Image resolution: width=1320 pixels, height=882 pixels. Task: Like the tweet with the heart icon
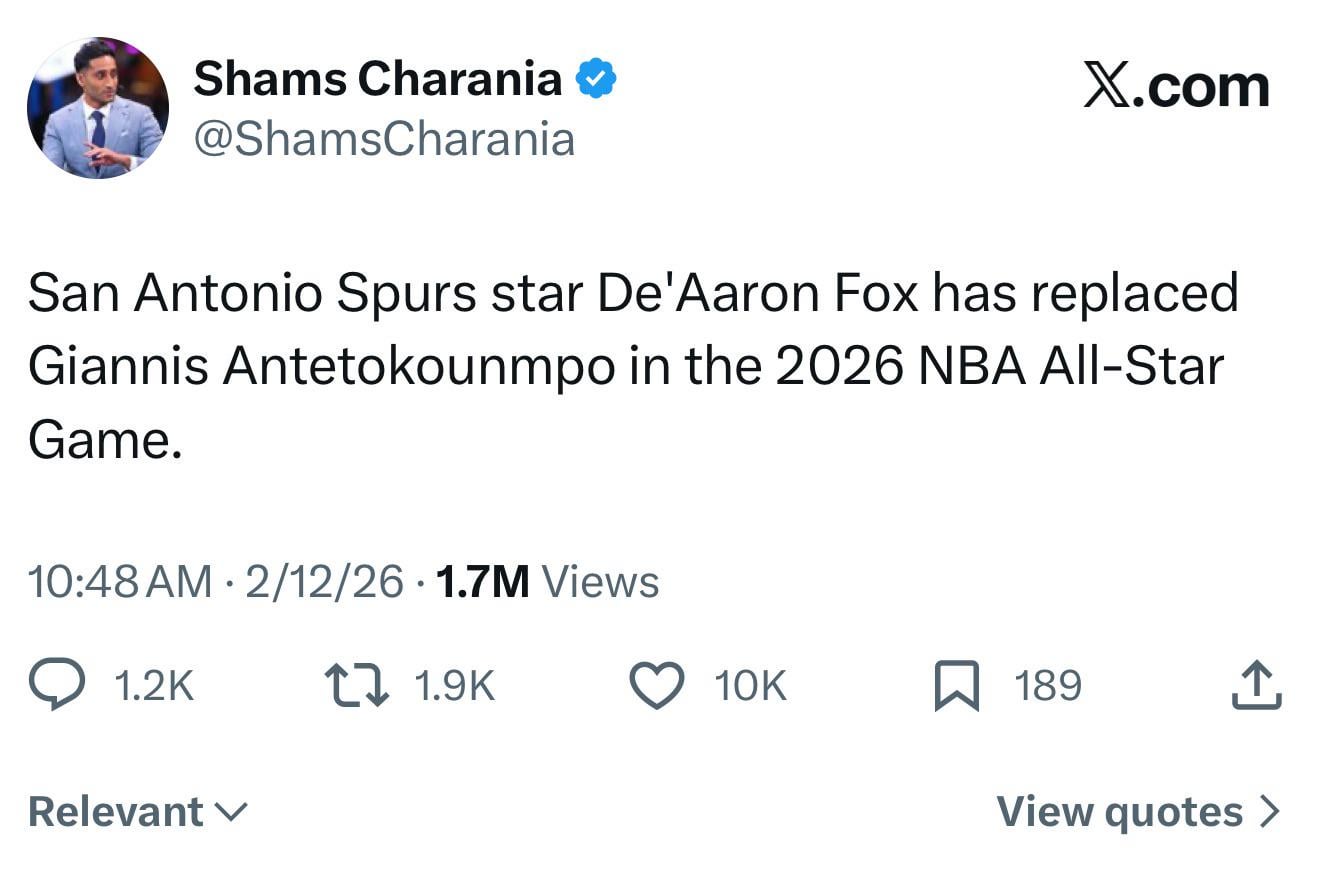[655, 686]
